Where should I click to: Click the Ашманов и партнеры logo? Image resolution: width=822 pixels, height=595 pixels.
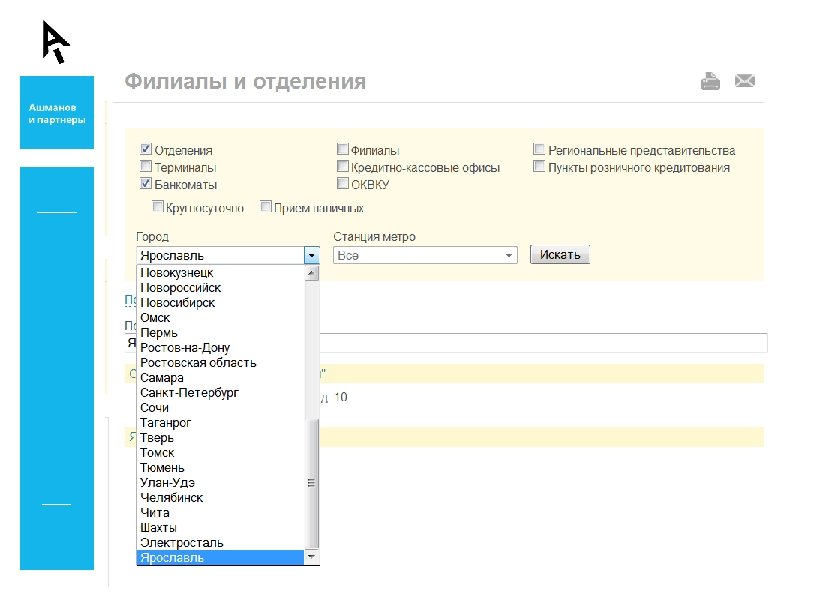coord(56,113)
